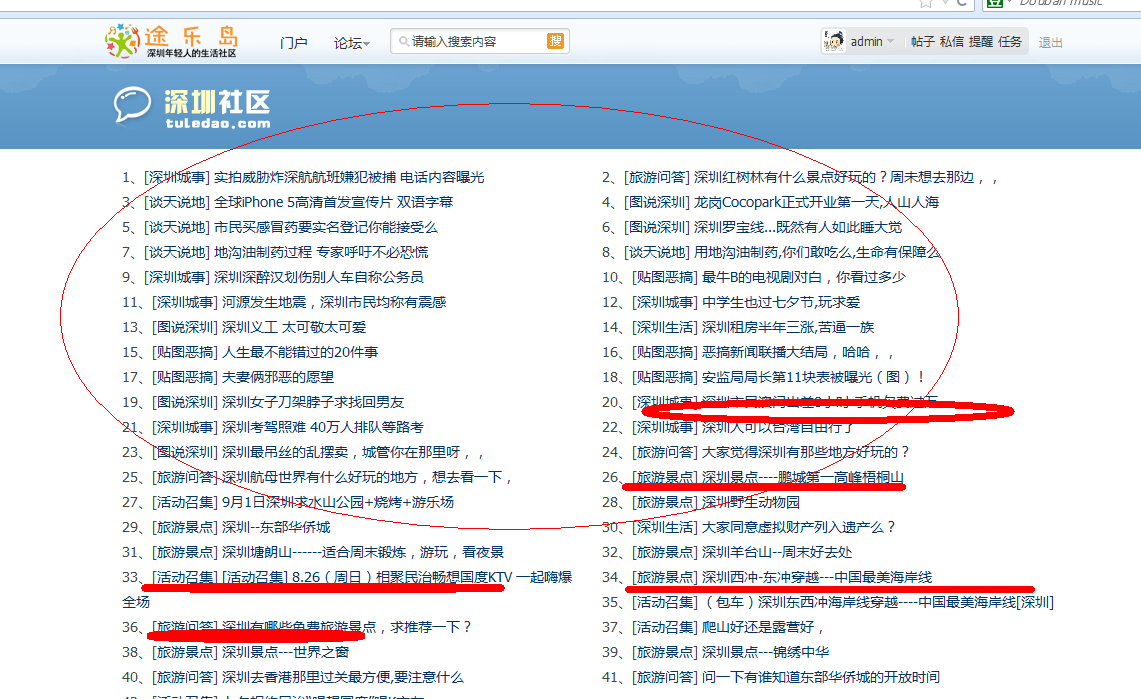The width and height of the screenshot is (1141, 699).
Task: Open post 地沟油制药过程 专家呼吁不必恐慌
Action: (x=321, y=252)
